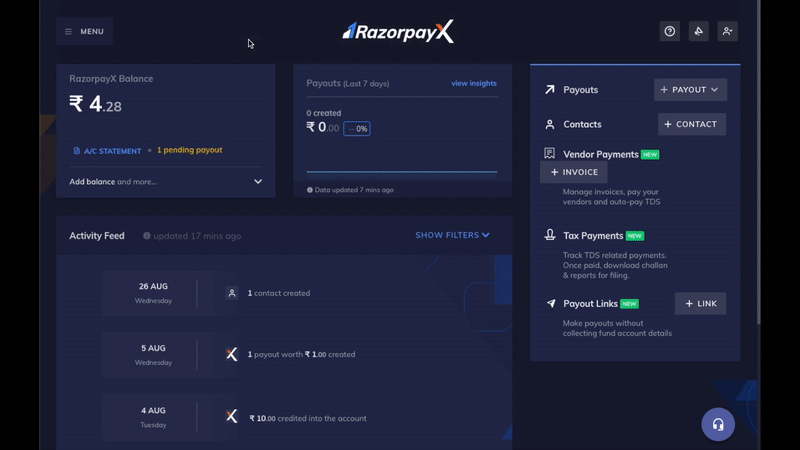The width and height of the screenshot is (800, 450).
Task: Click the 0% change badge
Action: (357, 129)
